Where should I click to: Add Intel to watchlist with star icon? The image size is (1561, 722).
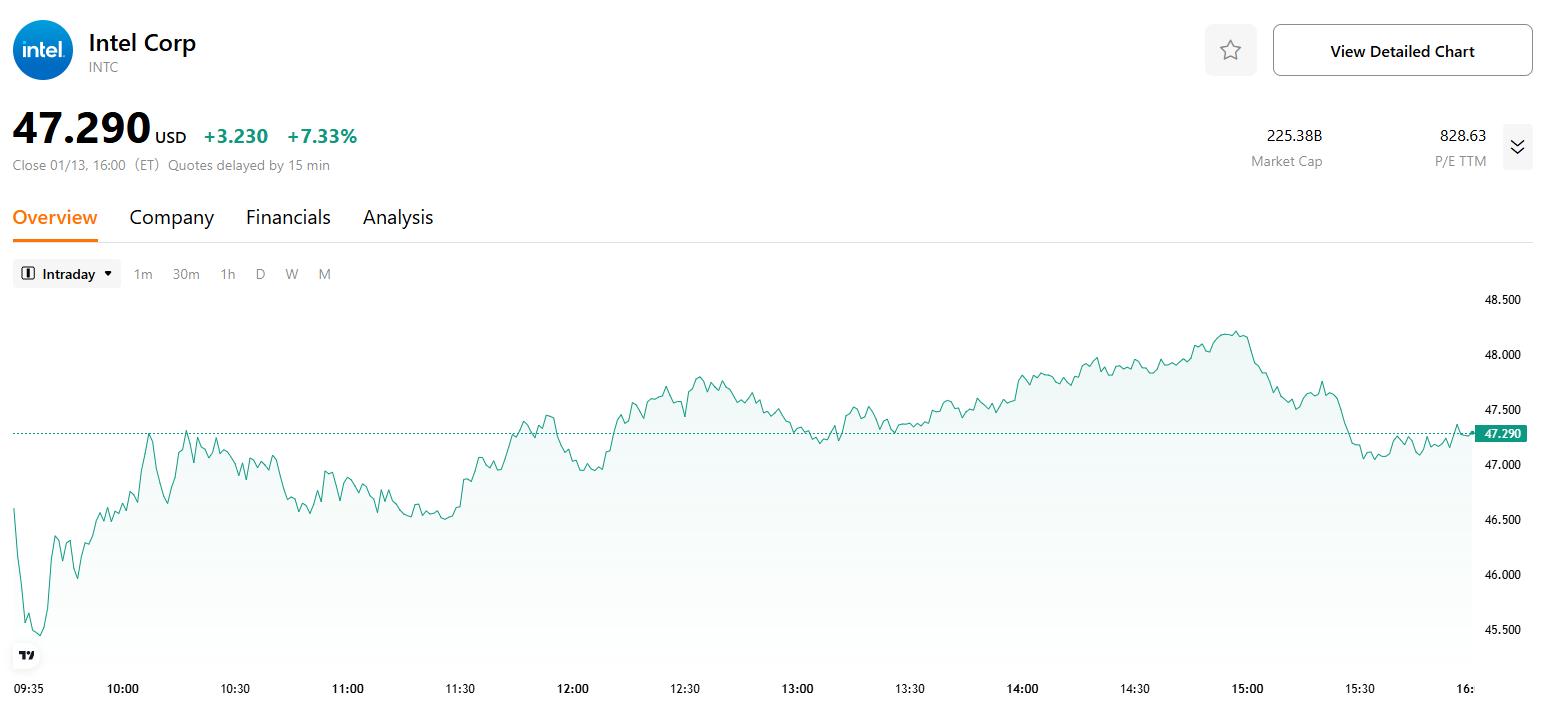click(x=1230, y=50)
